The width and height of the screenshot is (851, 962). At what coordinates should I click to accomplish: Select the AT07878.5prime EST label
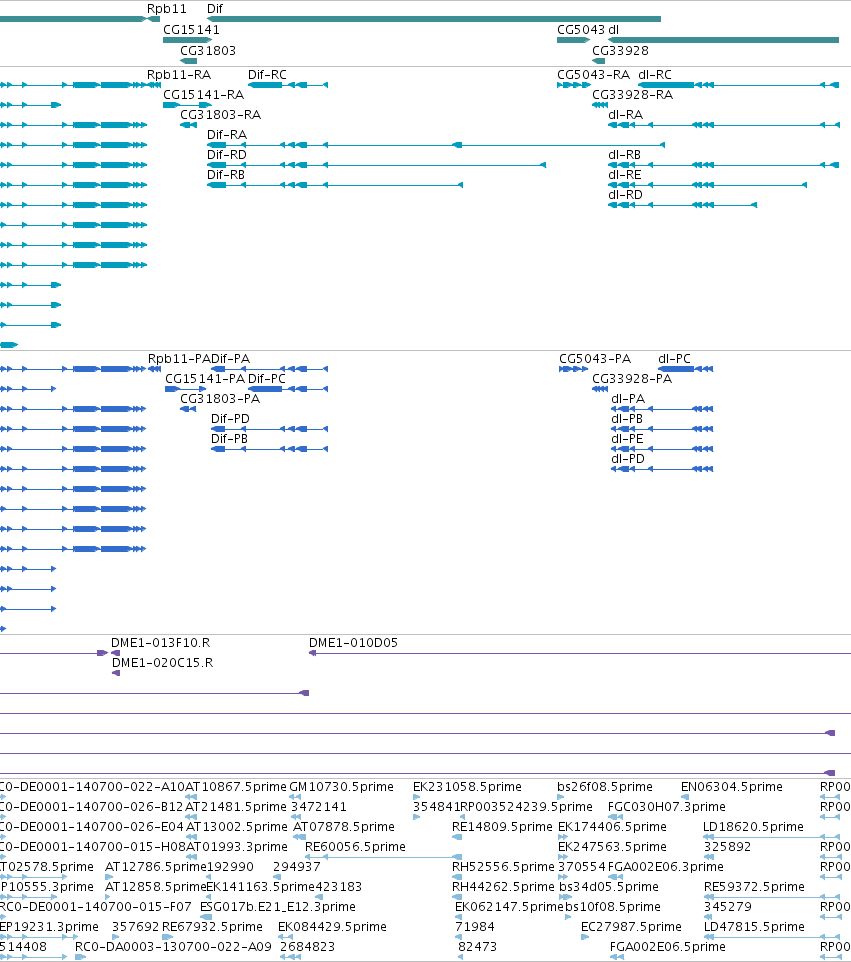click(344, 827)
